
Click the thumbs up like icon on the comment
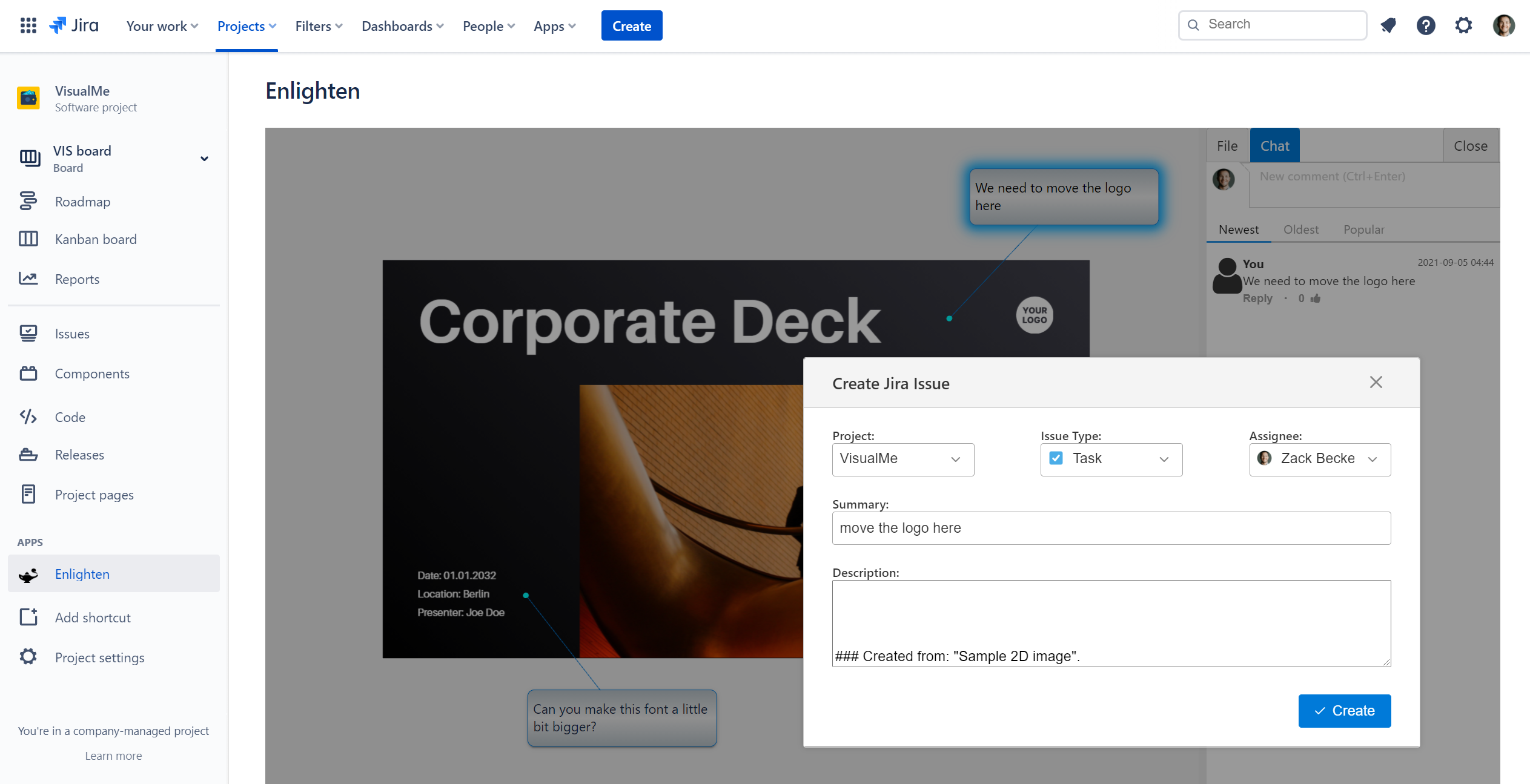[x=1316, y=298]
